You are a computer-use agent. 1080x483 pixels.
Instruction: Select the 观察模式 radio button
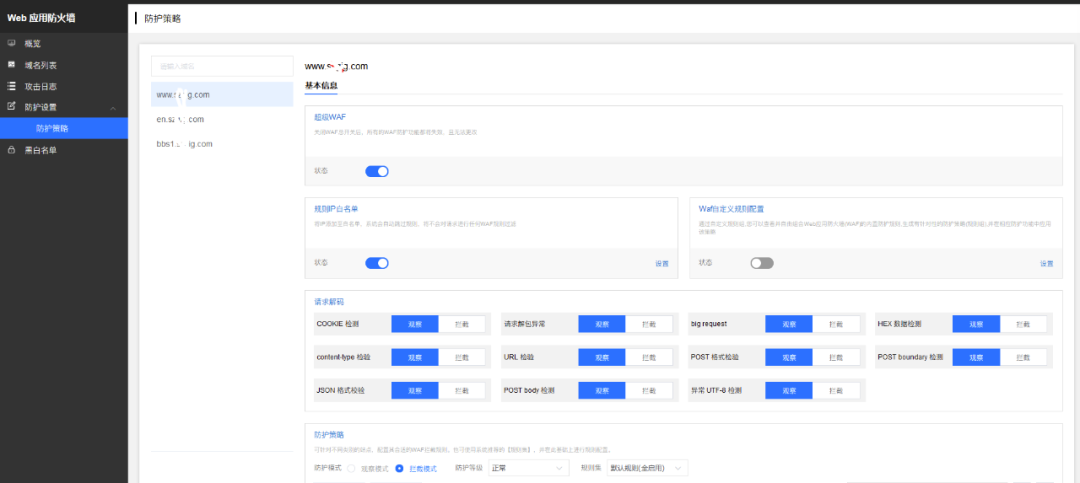351,468
